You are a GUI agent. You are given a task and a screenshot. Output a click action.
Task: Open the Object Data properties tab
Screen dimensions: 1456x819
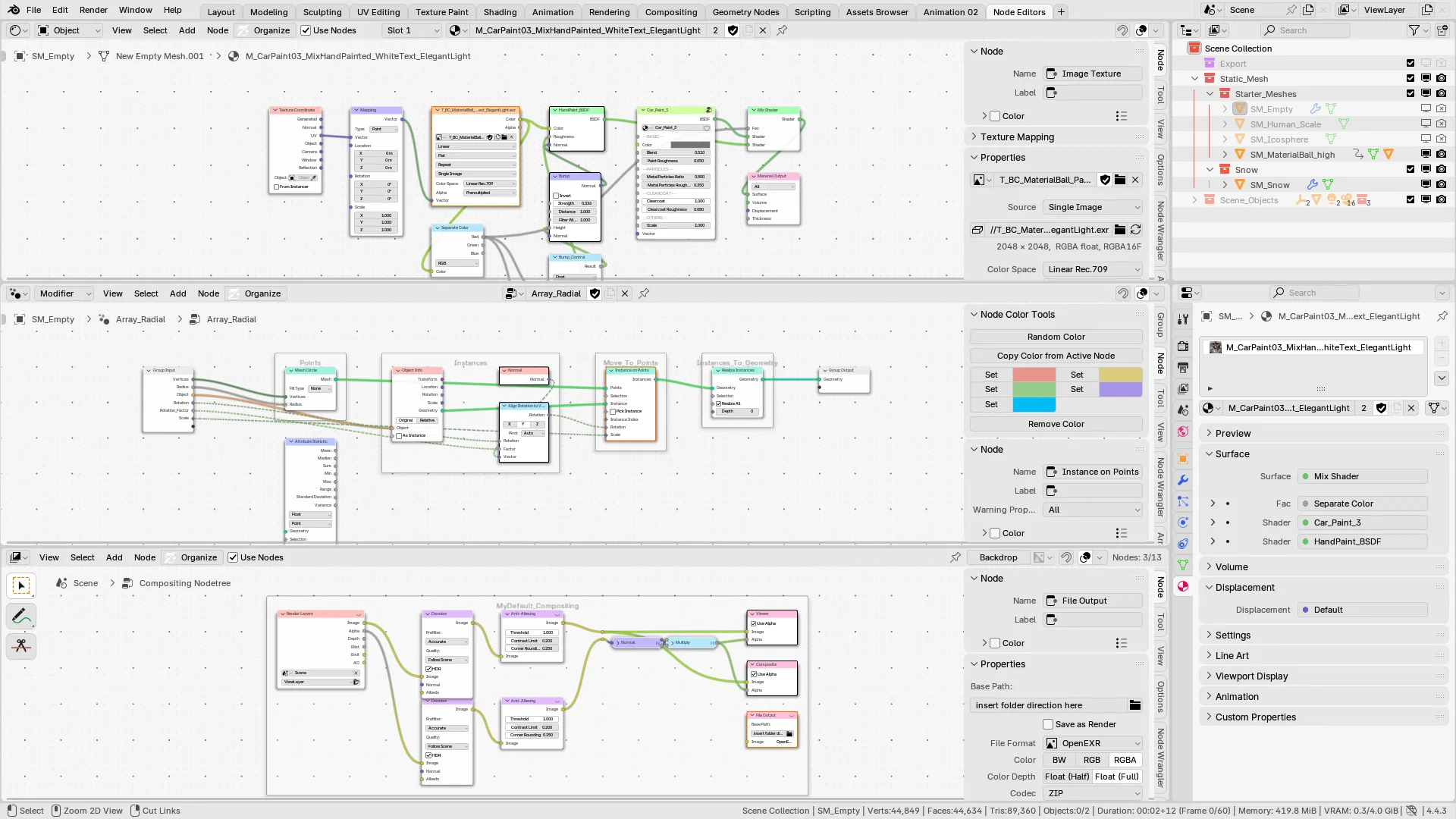click(x=1183, y=565)
